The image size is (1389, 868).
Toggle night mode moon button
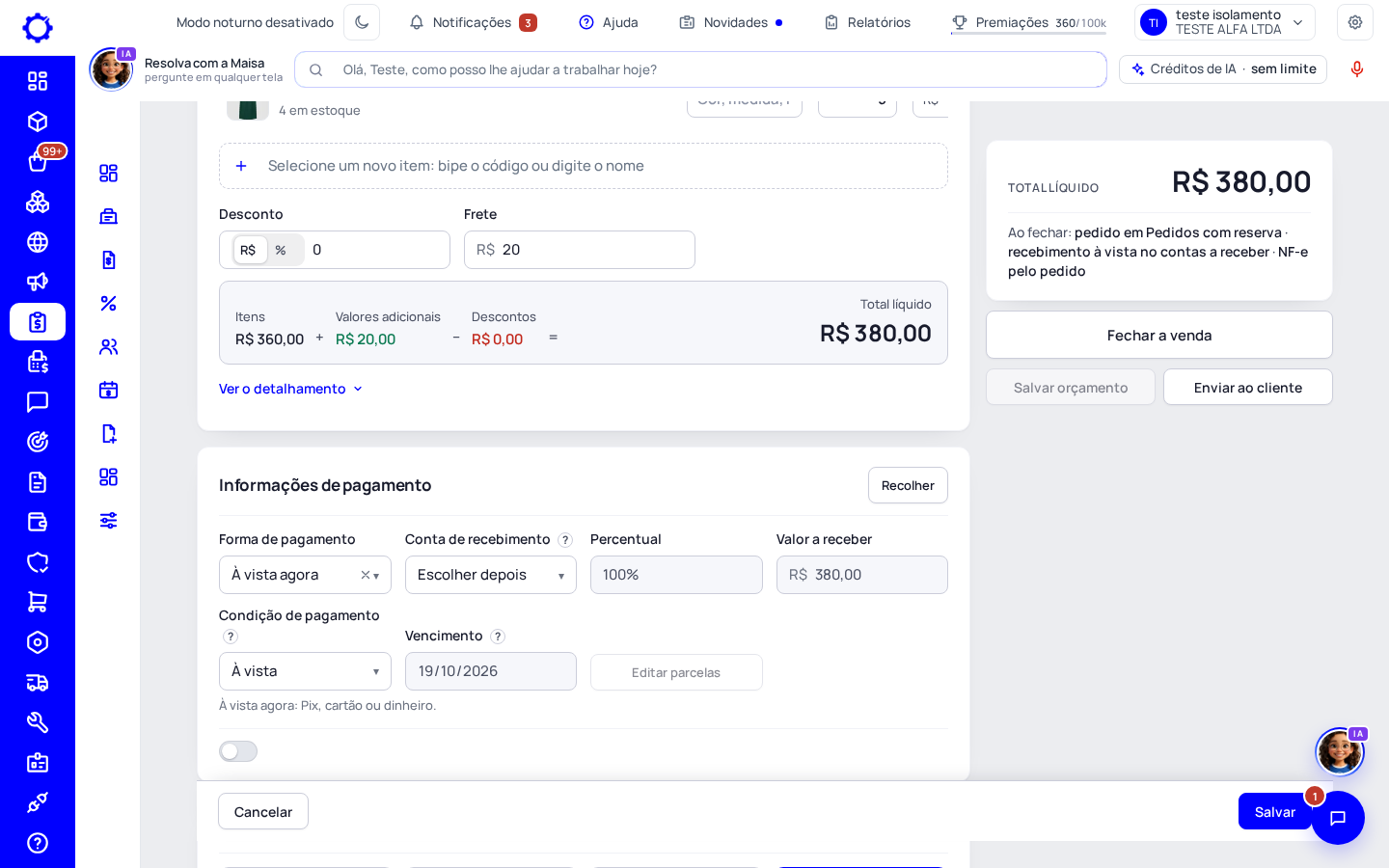coord(362,22)
